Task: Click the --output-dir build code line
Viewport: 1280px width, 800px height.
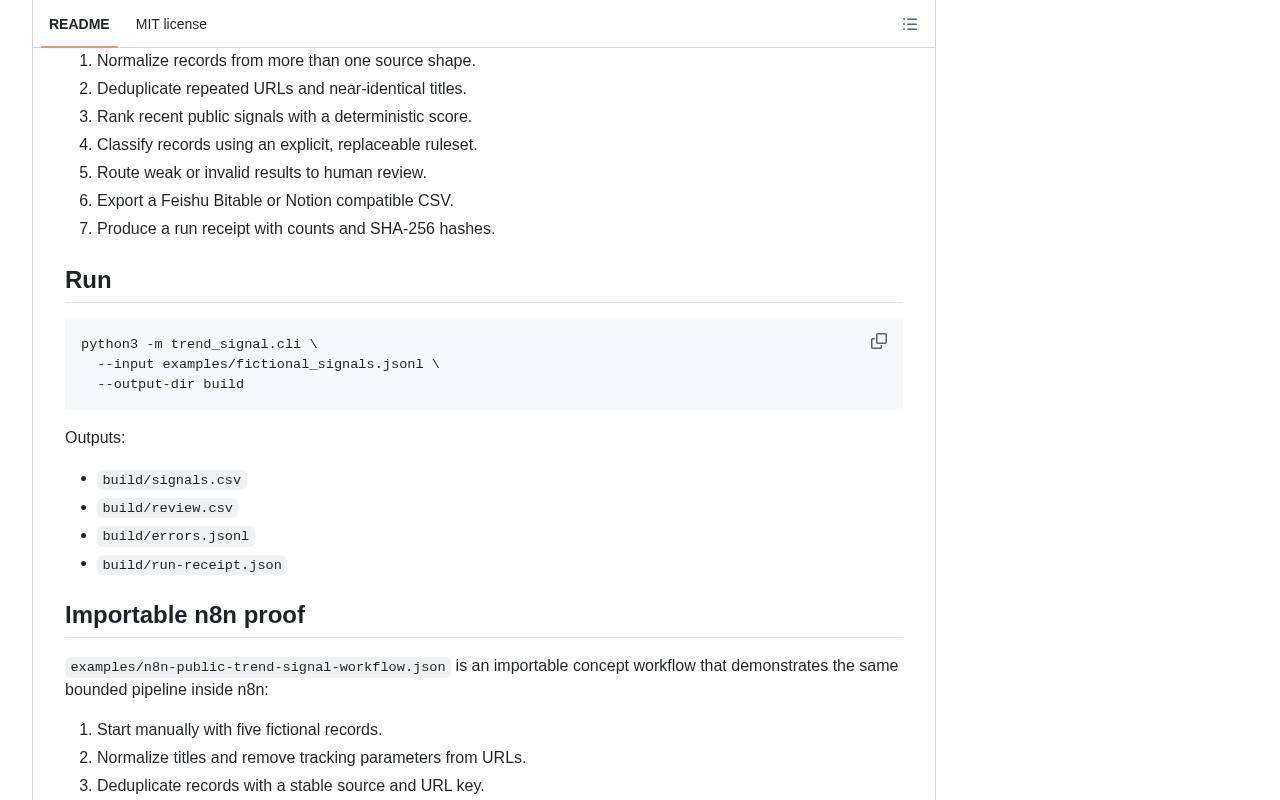Action: click(170, 384)
